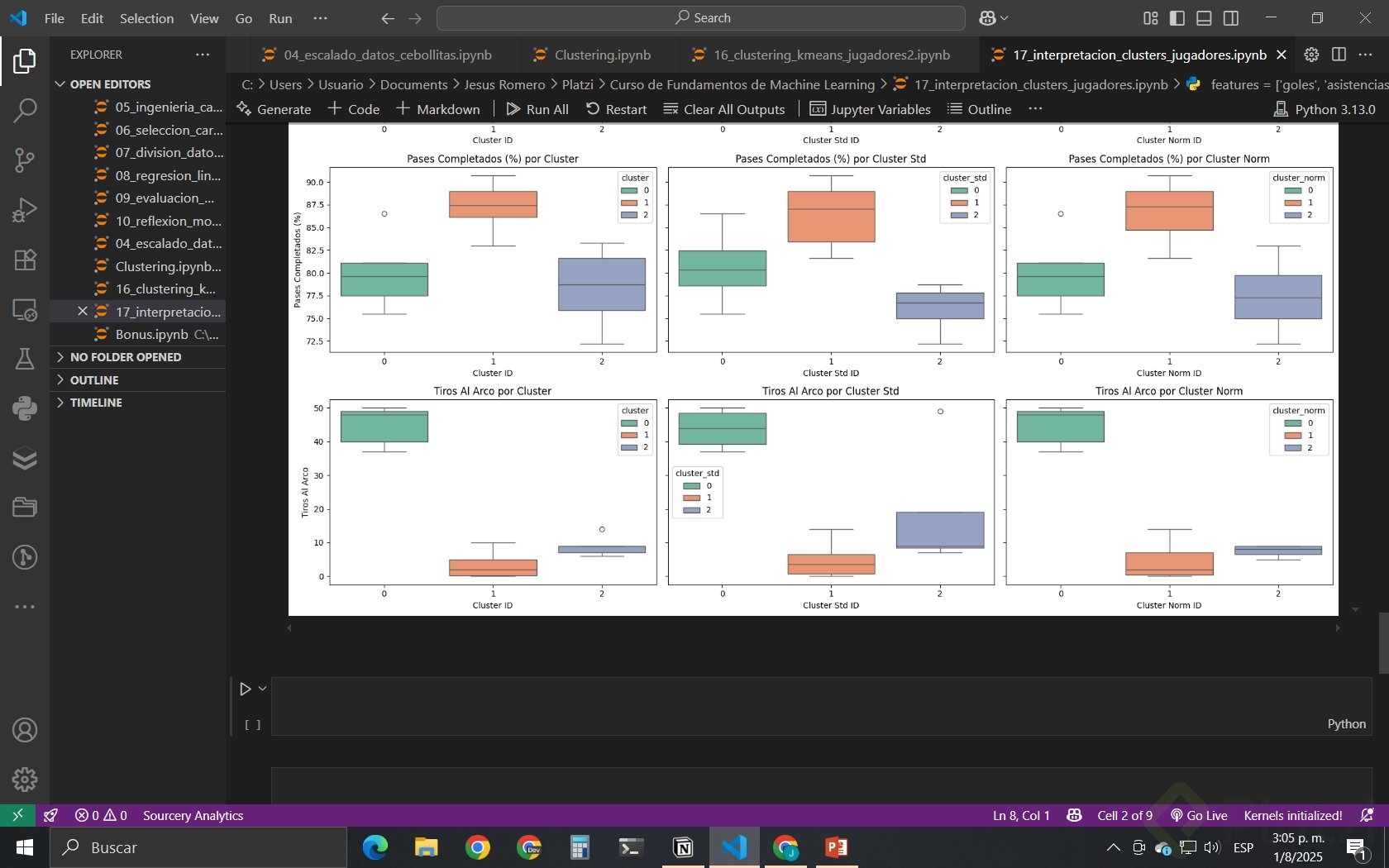Click Run All cells

[537, 109]
